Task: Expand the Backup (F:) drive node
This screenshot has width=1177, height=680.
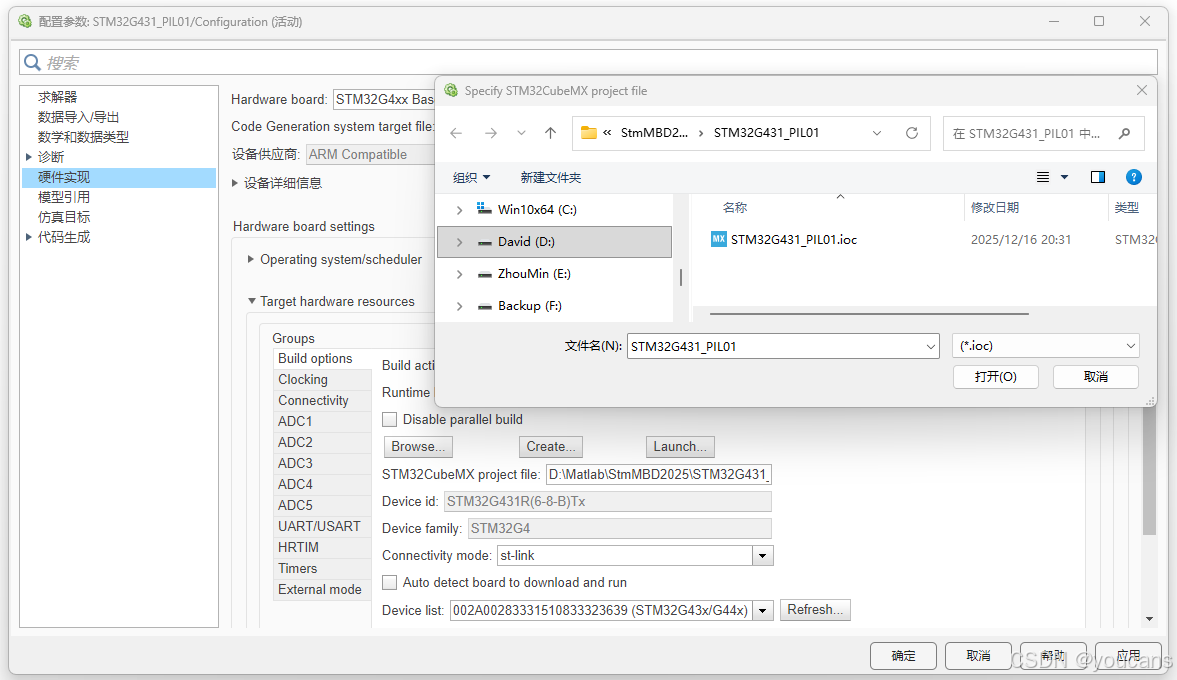Action: [x=459, y=306]
